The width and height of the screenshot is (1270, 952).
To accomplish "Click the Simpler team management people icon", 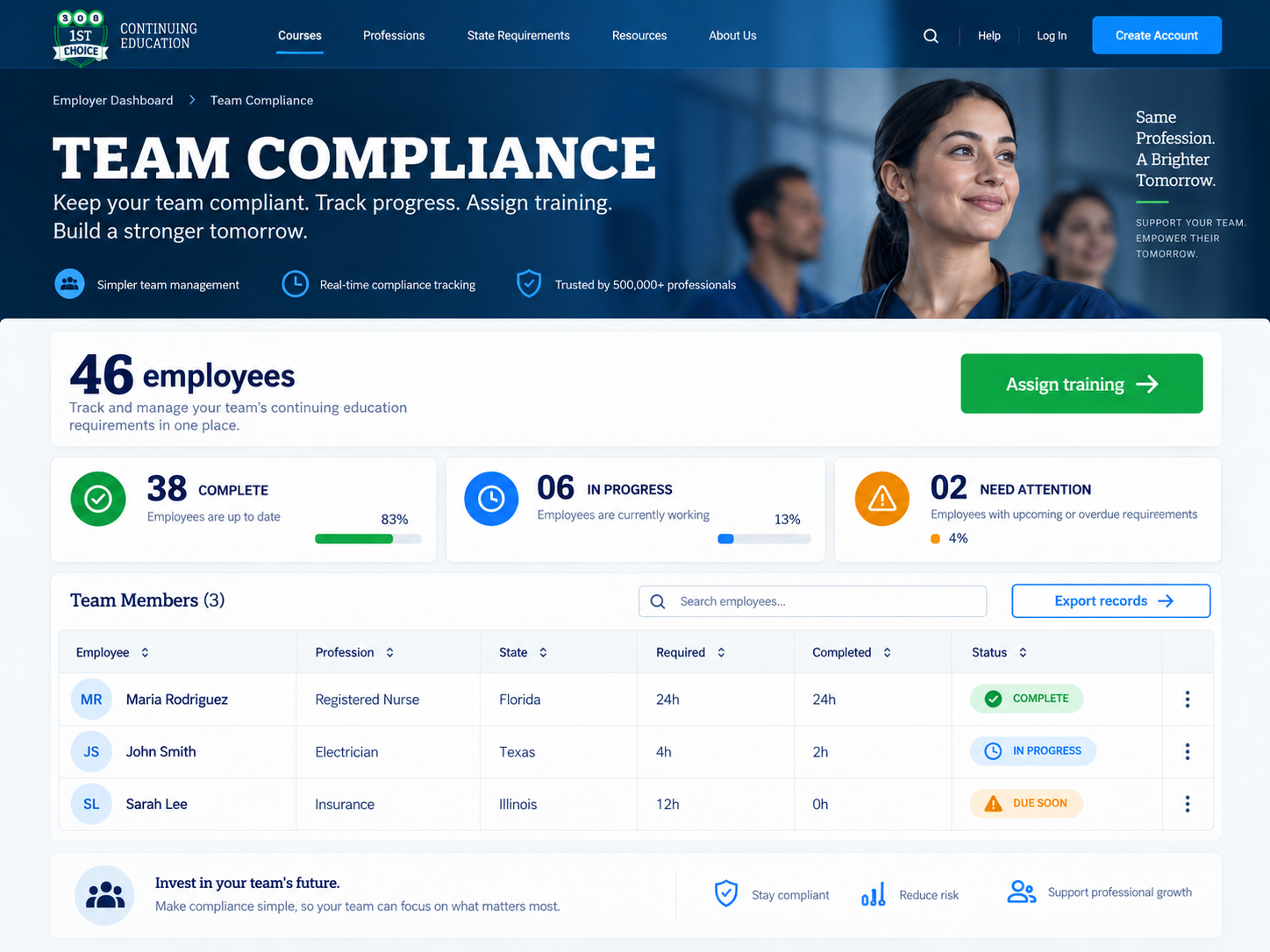I will tap(69, 284).
